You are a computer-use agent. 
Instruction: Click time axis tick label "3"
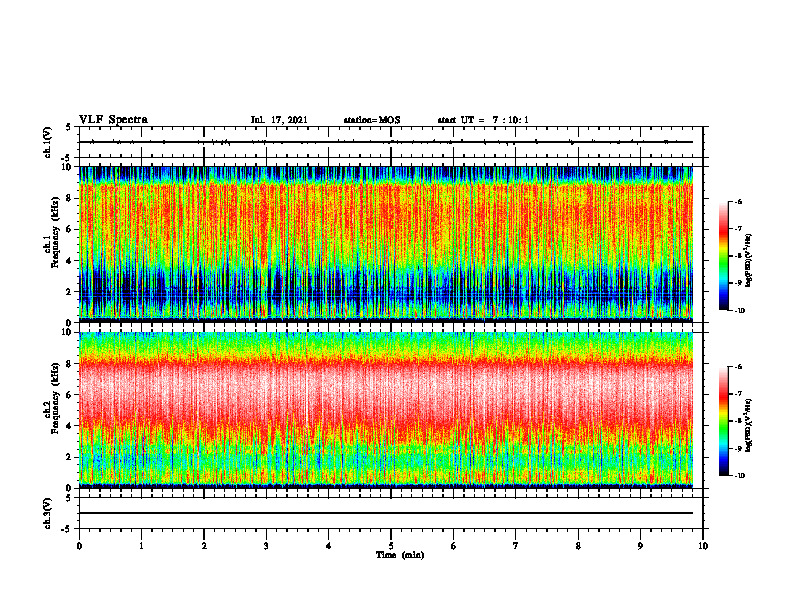(x=266, y=546)
